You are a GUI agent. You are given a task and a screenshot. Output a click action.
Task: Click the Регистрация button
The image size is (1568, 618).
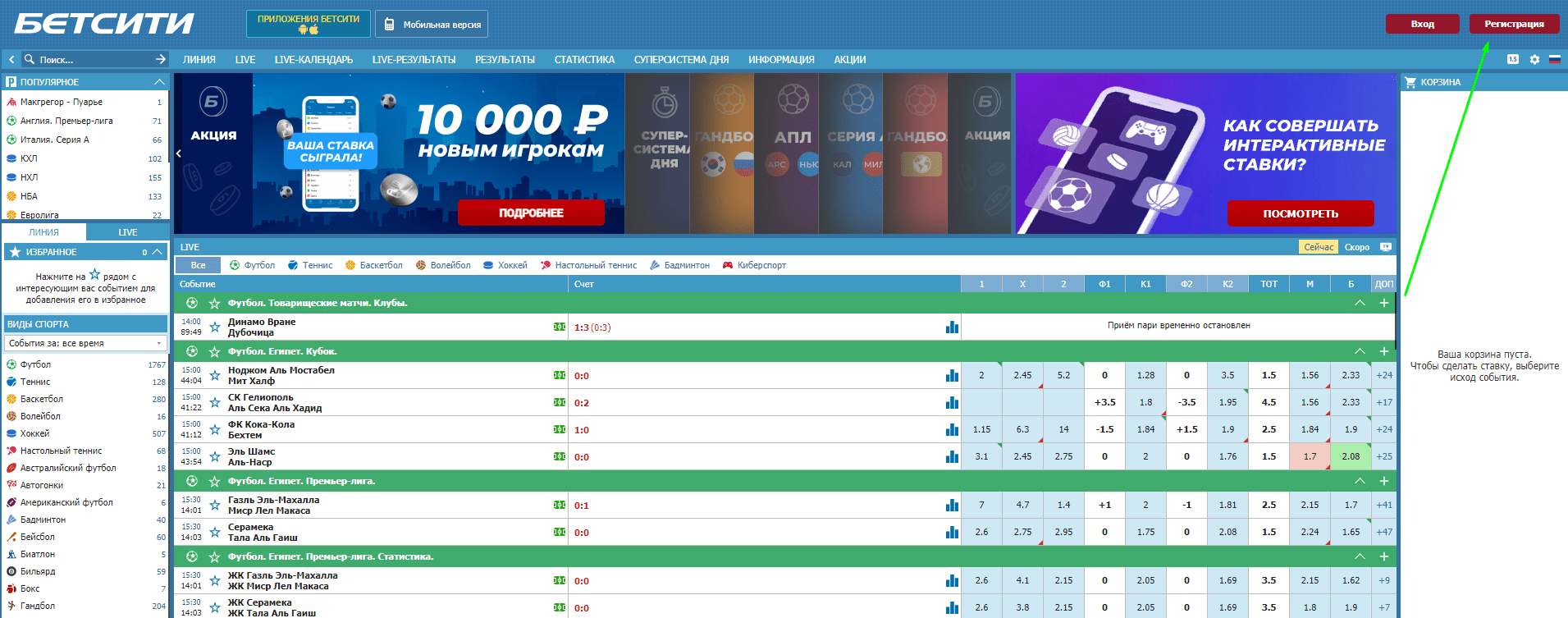tap(1514, 24)
